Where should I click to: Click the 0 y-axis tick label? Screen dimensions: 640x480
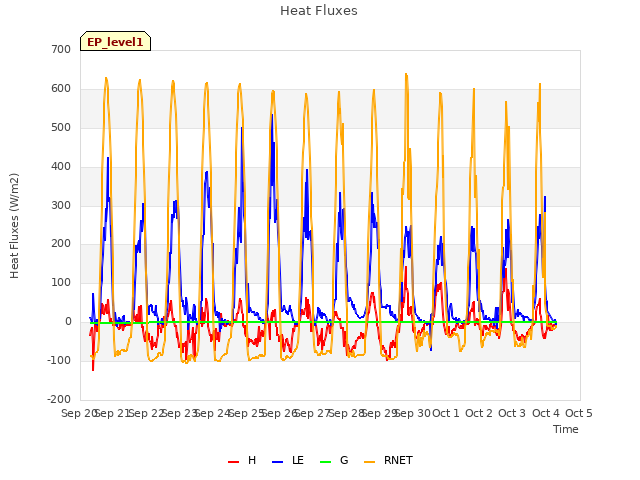tap(68, 322)
